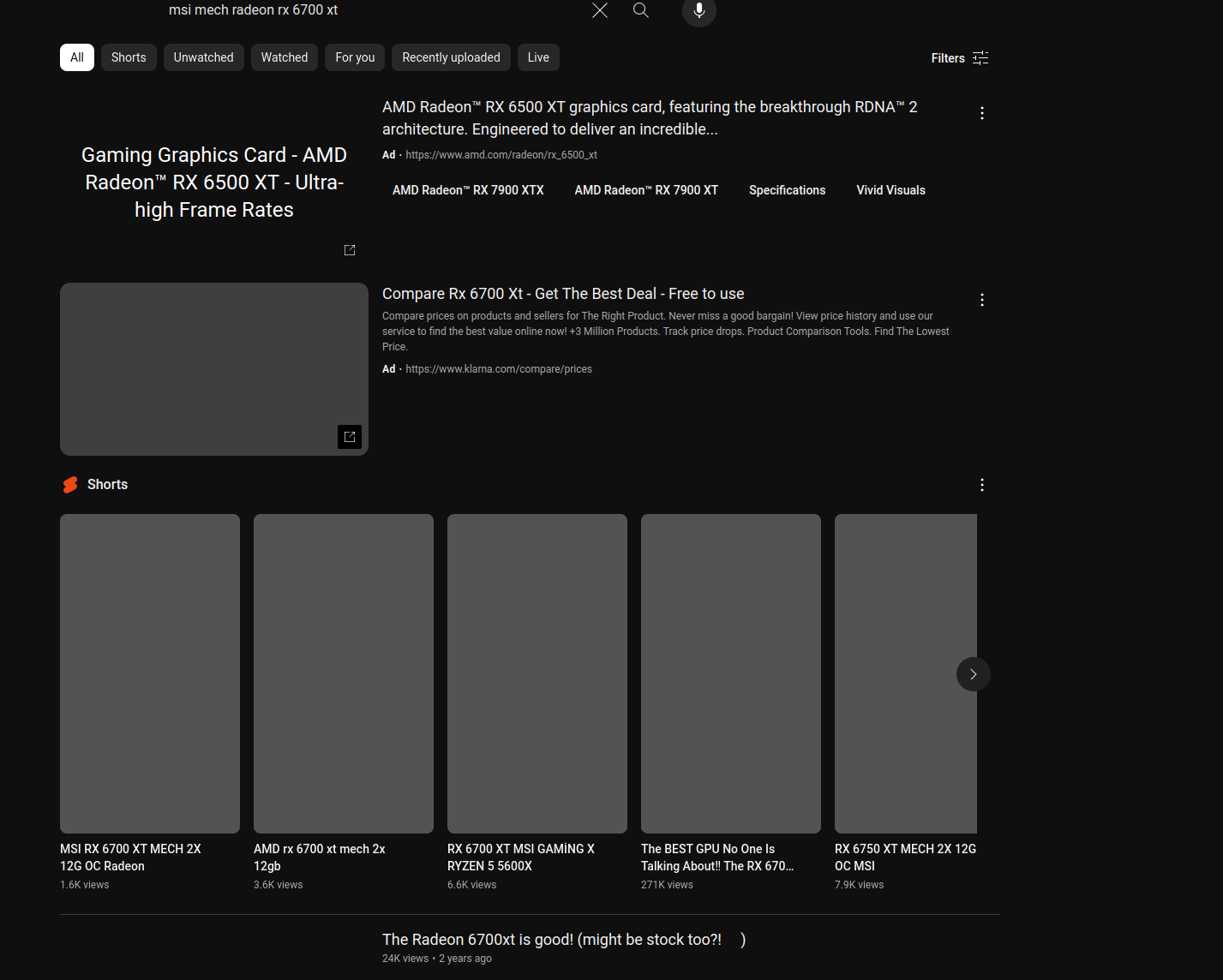
Task: Select the Unwatched filter chip
Action: [203, 57]
